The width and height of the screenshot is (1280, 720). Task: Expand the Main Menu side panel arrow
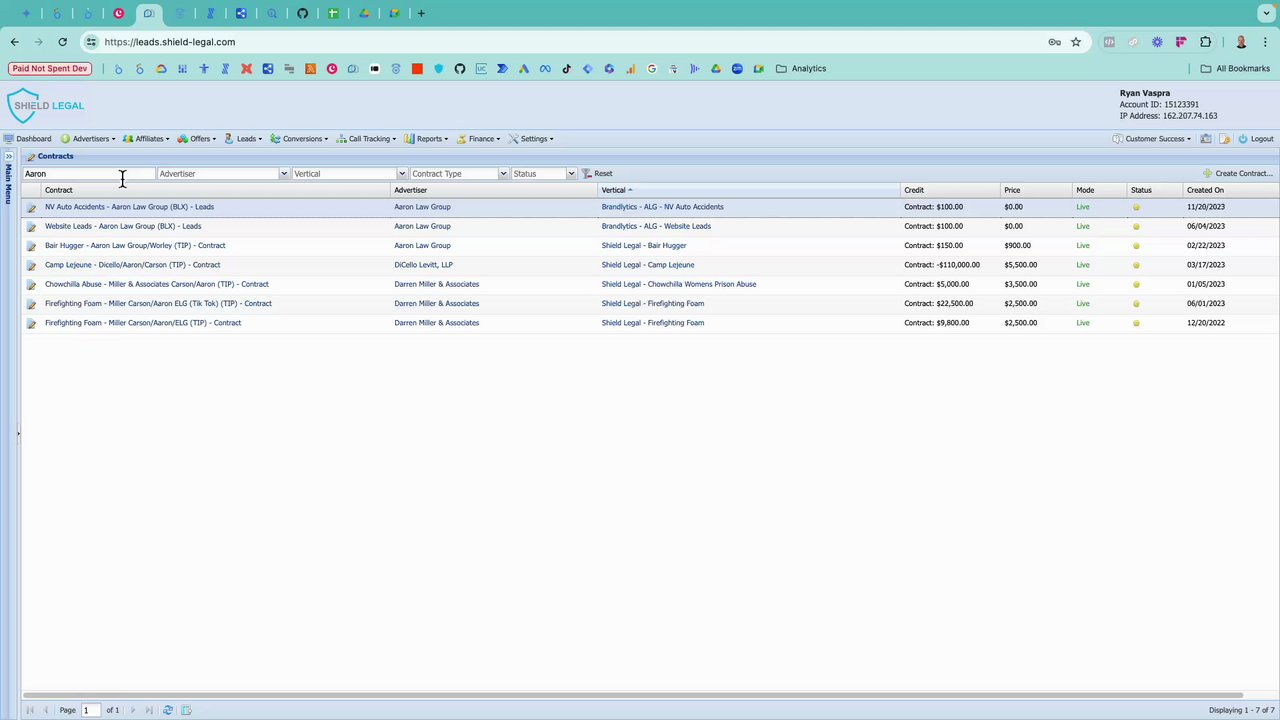(9, 157)
